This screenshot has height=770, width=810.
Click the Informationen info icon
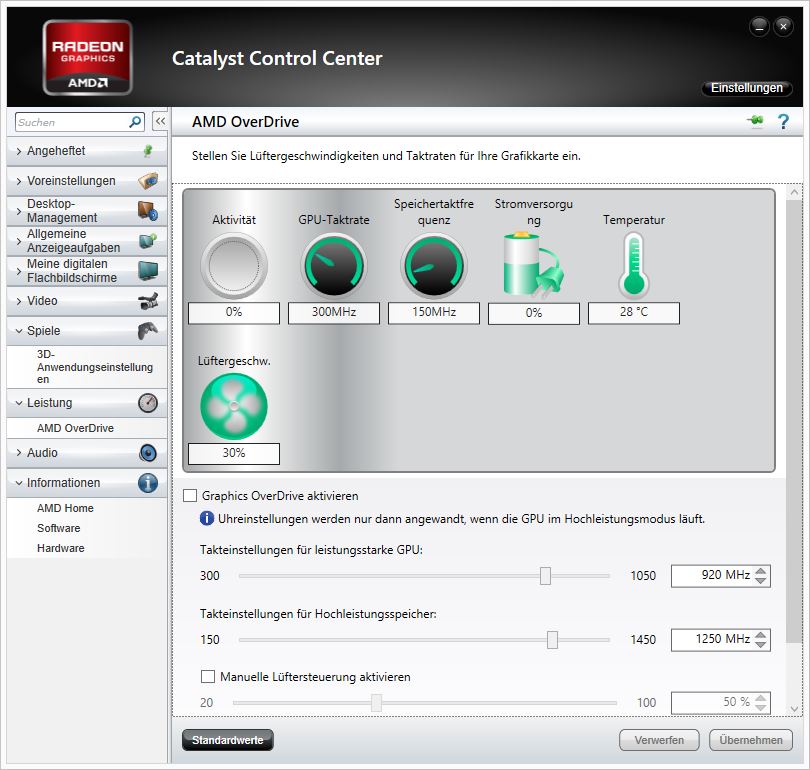pos(148,483)
